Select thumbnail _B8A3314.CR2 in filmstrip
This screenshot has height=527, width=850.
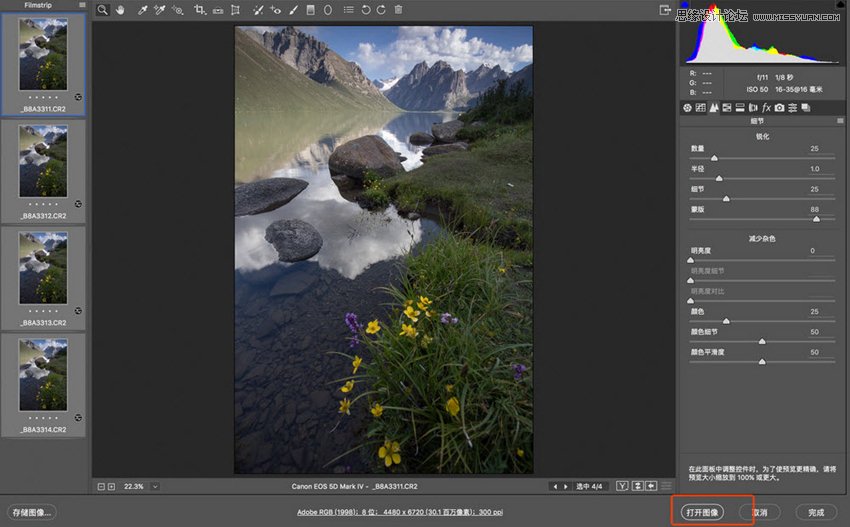43,385
